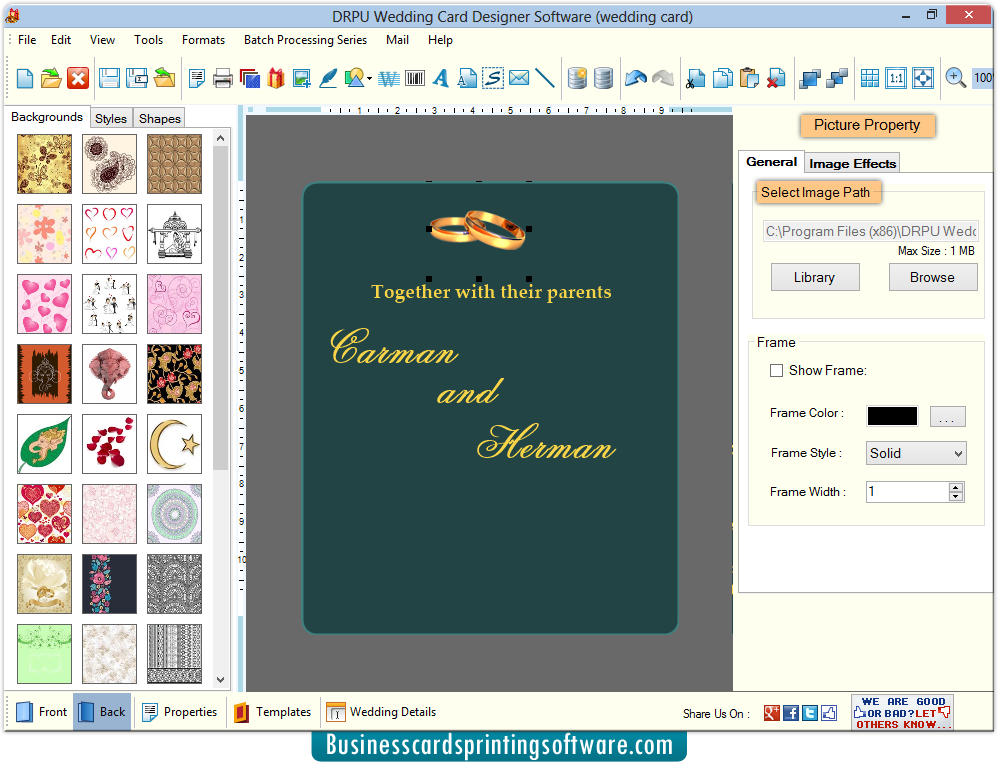Increase Frame Width with the up arrow

point(955,487)
